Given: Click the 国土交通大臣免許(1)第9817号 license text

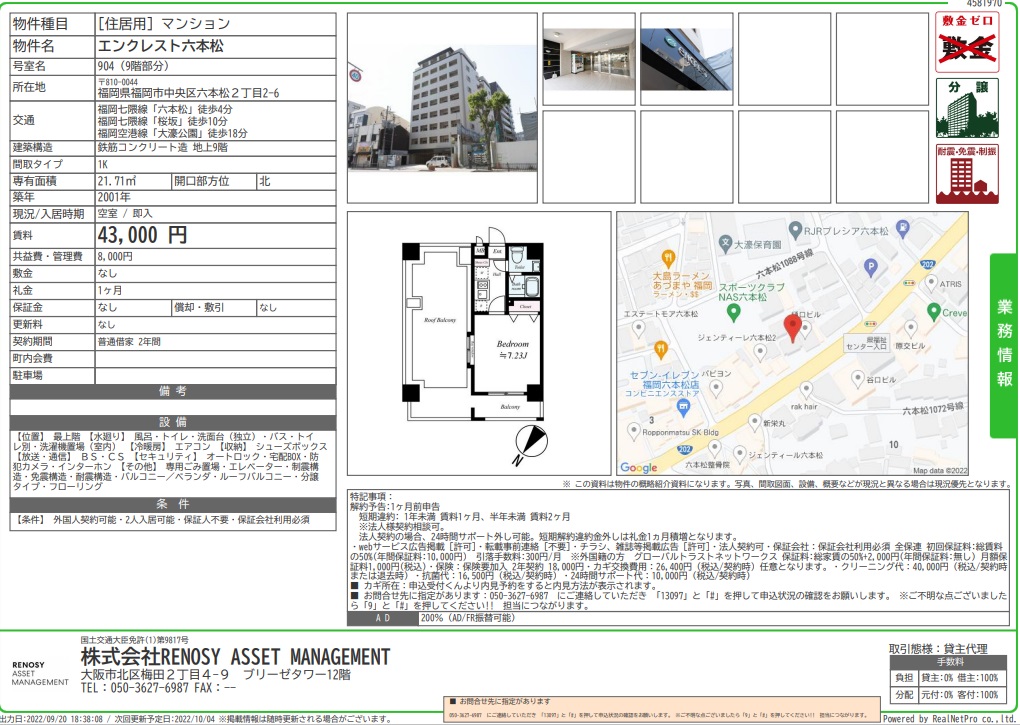Looking at the screenshot, I should [x=135, y=640].
